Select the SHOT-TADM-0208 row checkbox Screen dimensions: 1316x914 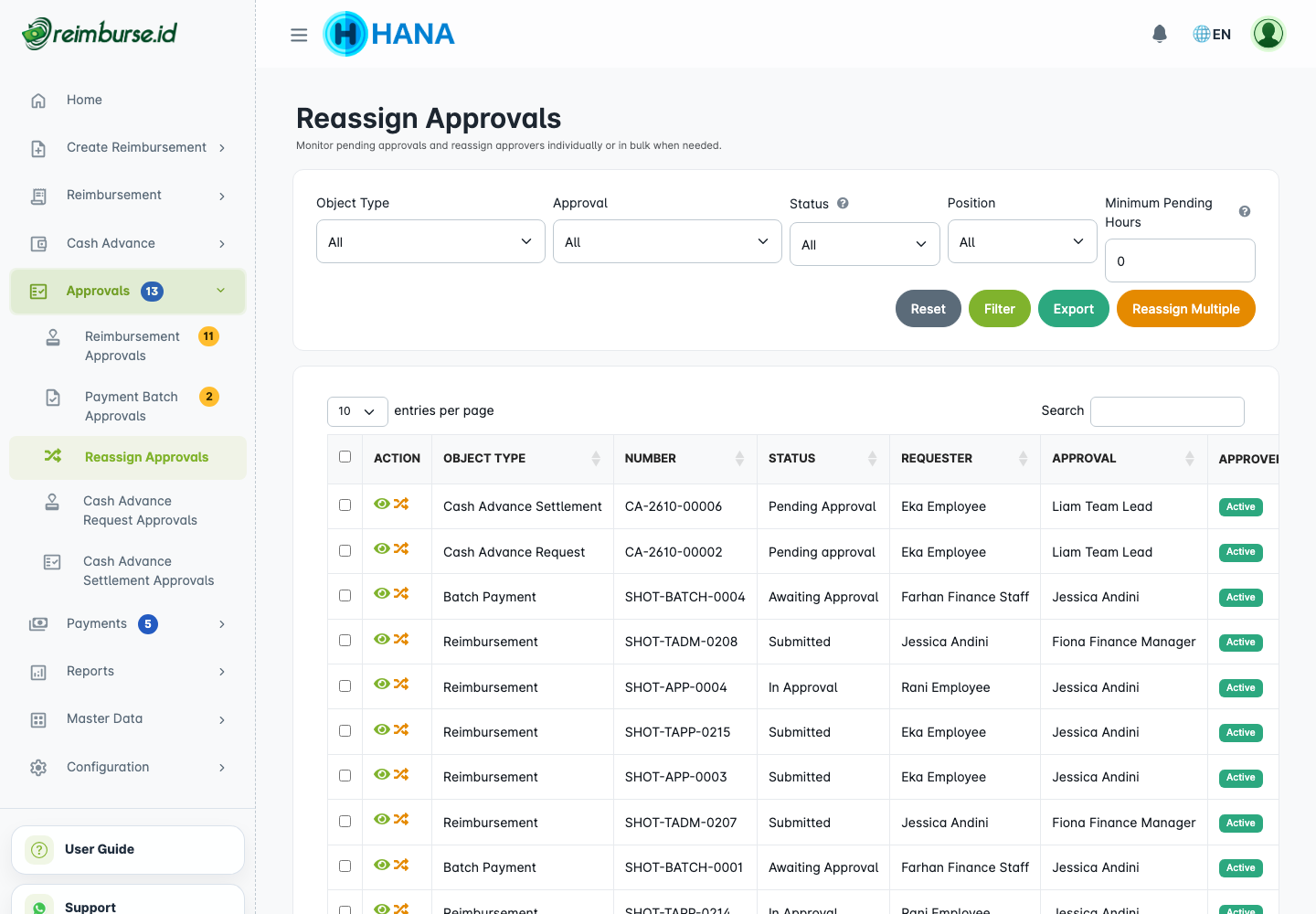click(x=345, y=641)
